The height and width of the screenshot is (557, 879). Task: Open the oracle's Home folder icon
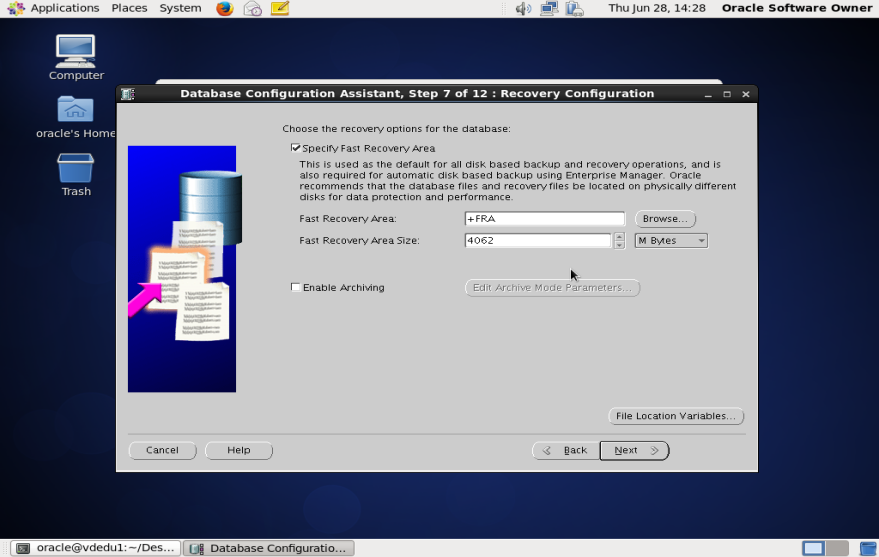pyautogui.click(x=76, y=117)
